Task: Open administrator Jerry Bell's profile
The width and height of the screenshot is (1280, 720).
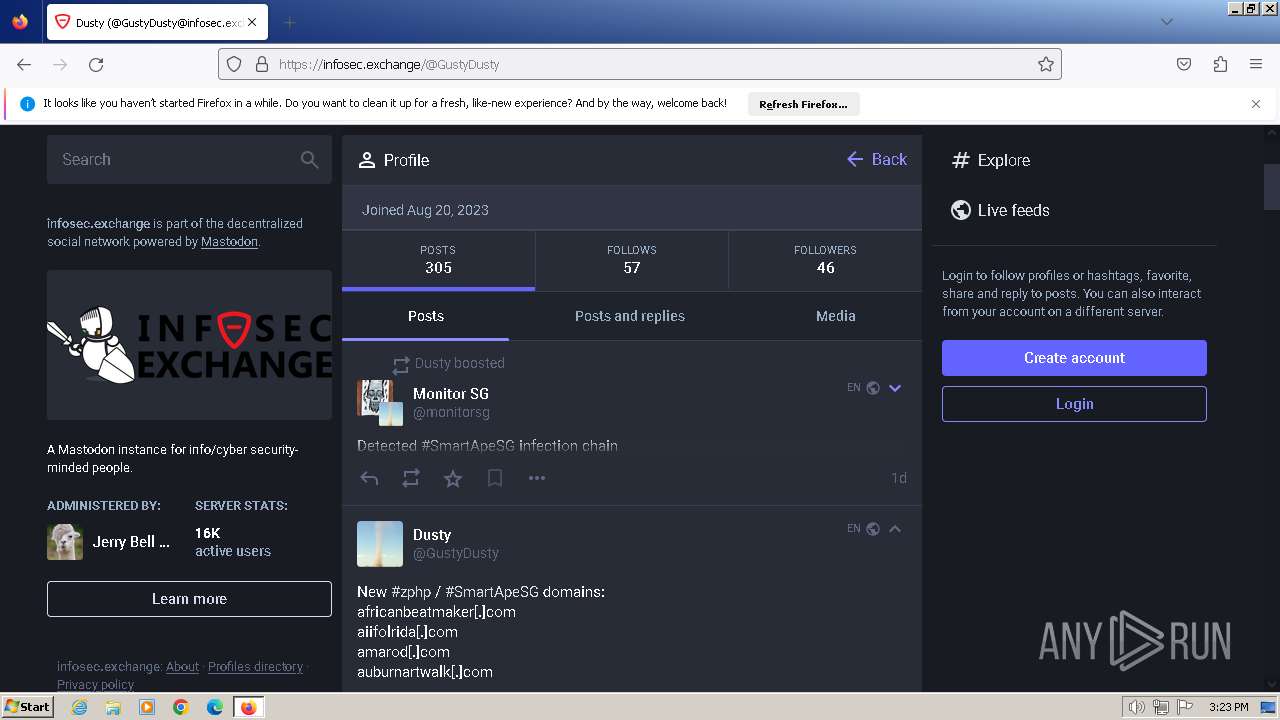Action: click(x=110, y=542)
